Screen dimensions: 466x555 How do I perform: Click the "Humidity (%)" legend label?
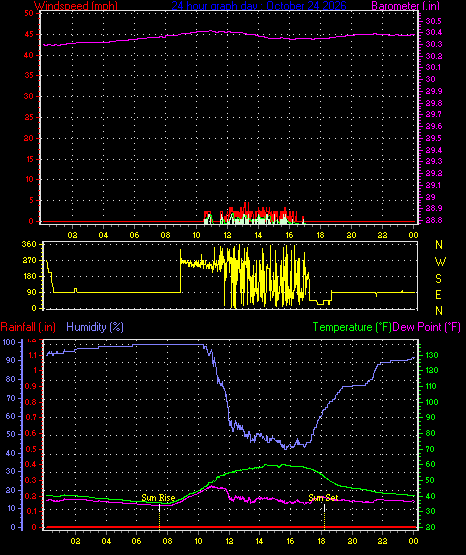point(95,327)
